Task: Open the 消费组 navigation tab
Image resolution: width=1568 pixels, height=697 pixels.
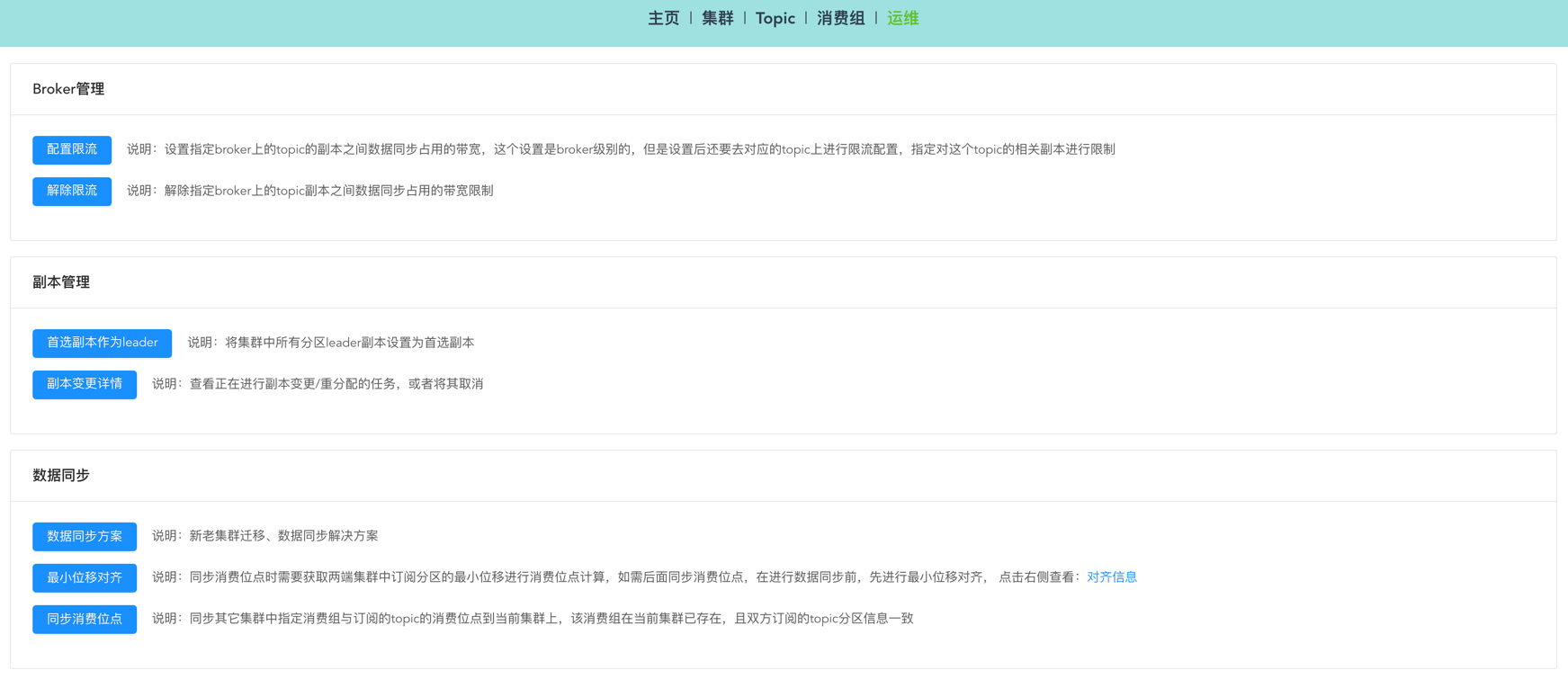Action: [x=841, y=18]
